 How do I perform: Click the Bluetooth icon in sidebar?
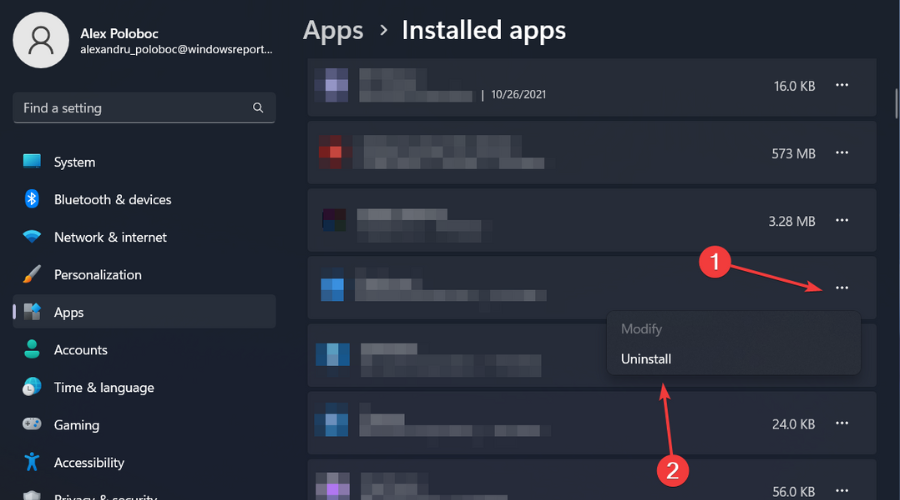tap(32, 199)
